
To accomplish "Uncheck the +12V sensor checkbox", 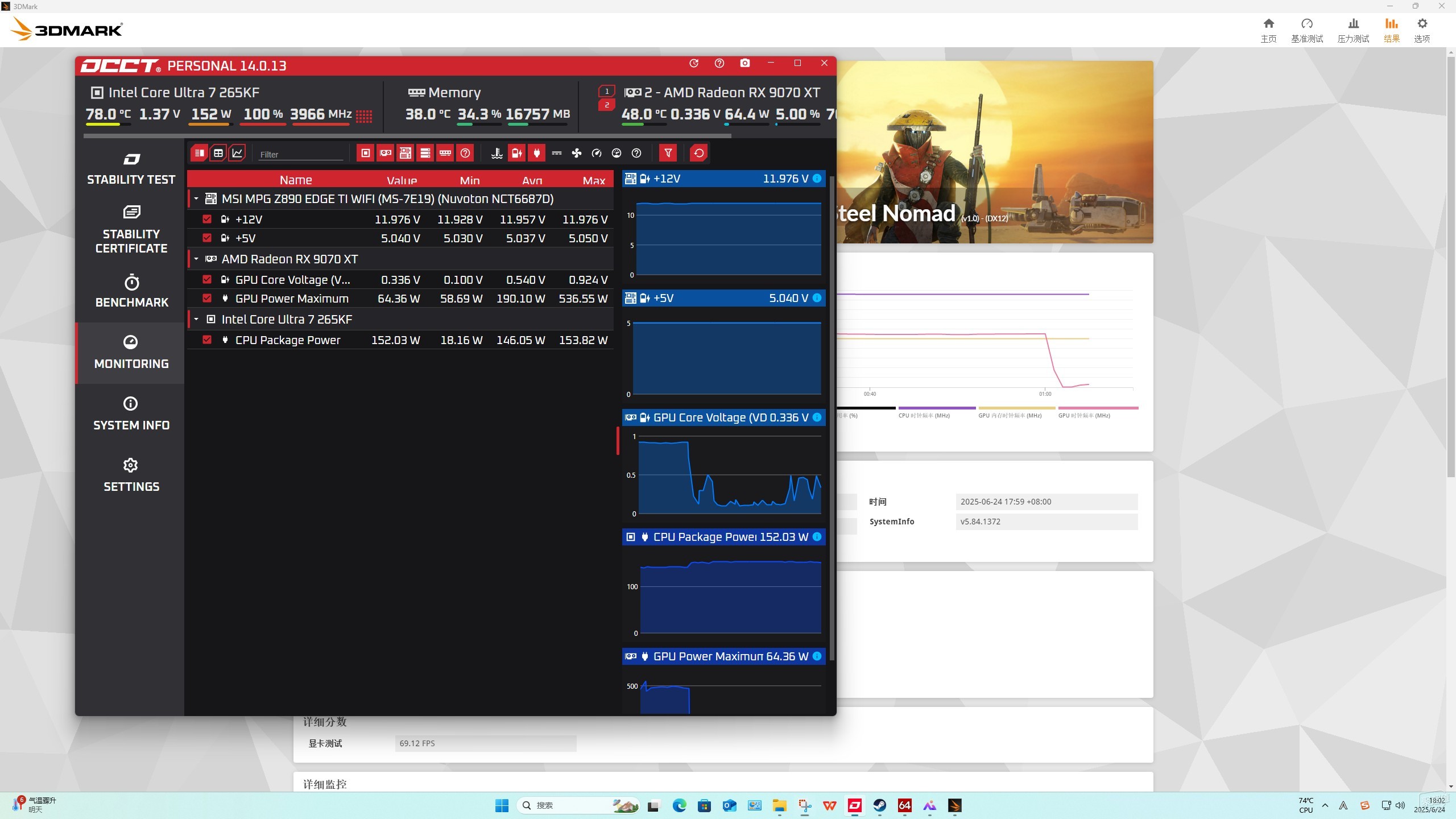I will 207,219.
